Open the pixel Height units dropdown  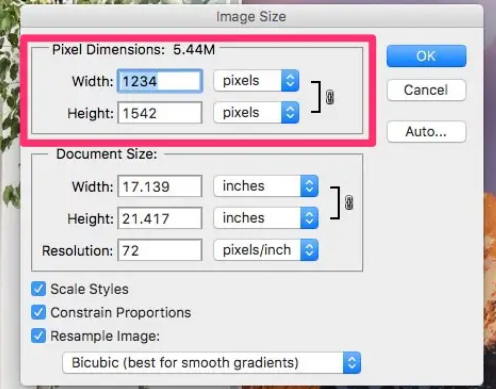256,113
